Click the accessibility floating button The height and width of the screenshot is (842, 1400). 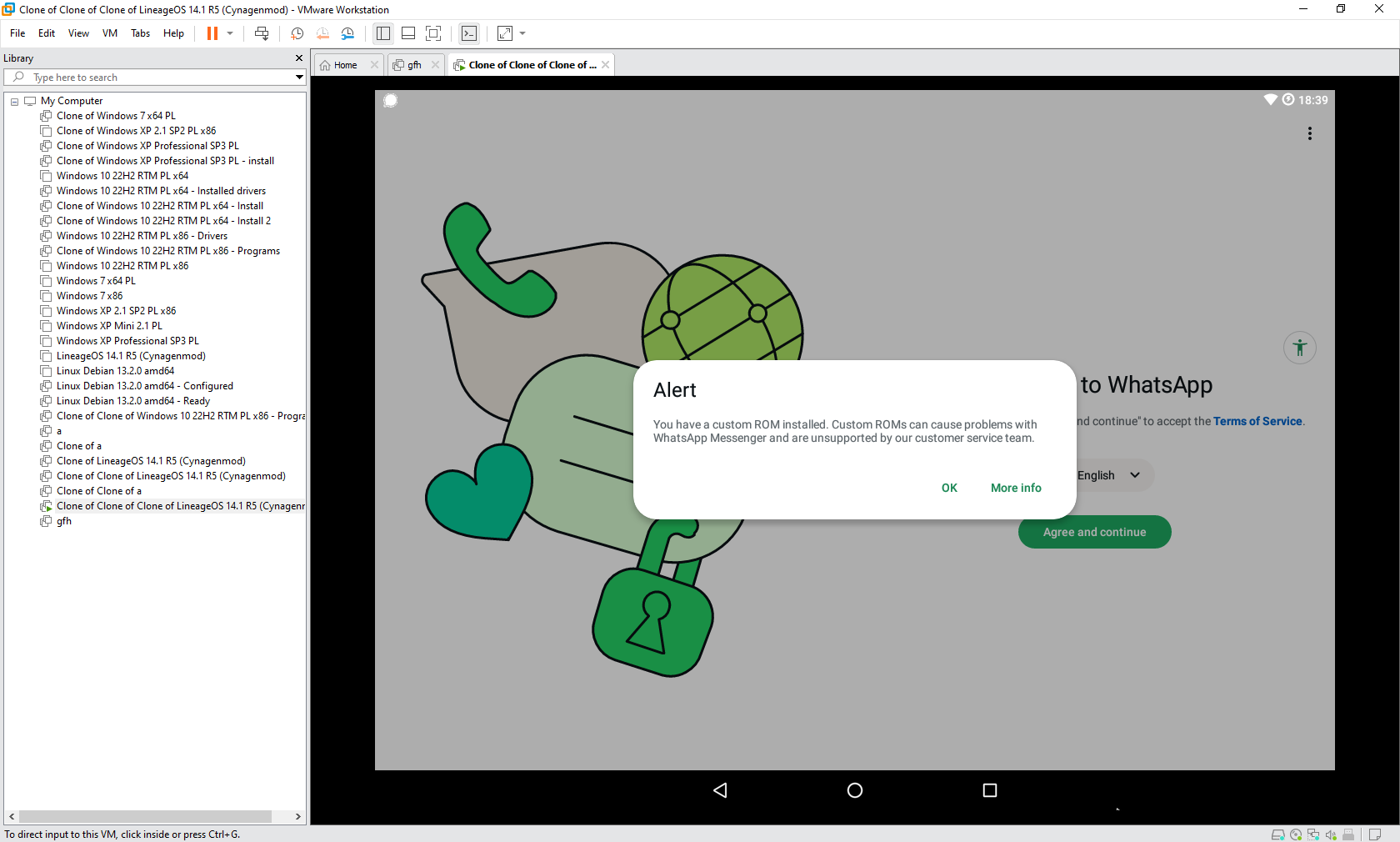1300,348
